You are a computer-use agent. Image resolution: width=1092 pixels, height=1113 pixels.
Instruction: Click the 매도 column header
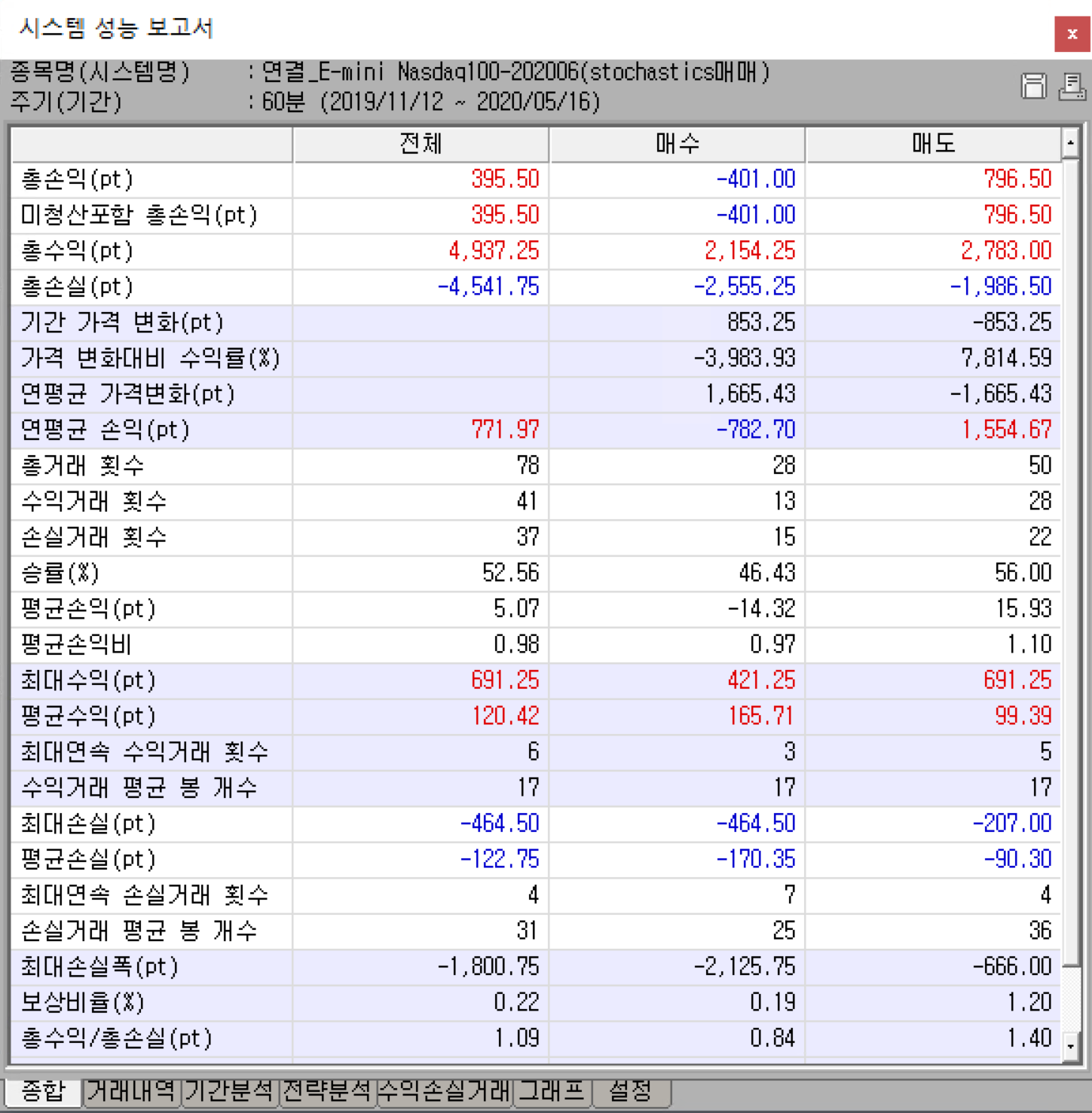(933, 143)
